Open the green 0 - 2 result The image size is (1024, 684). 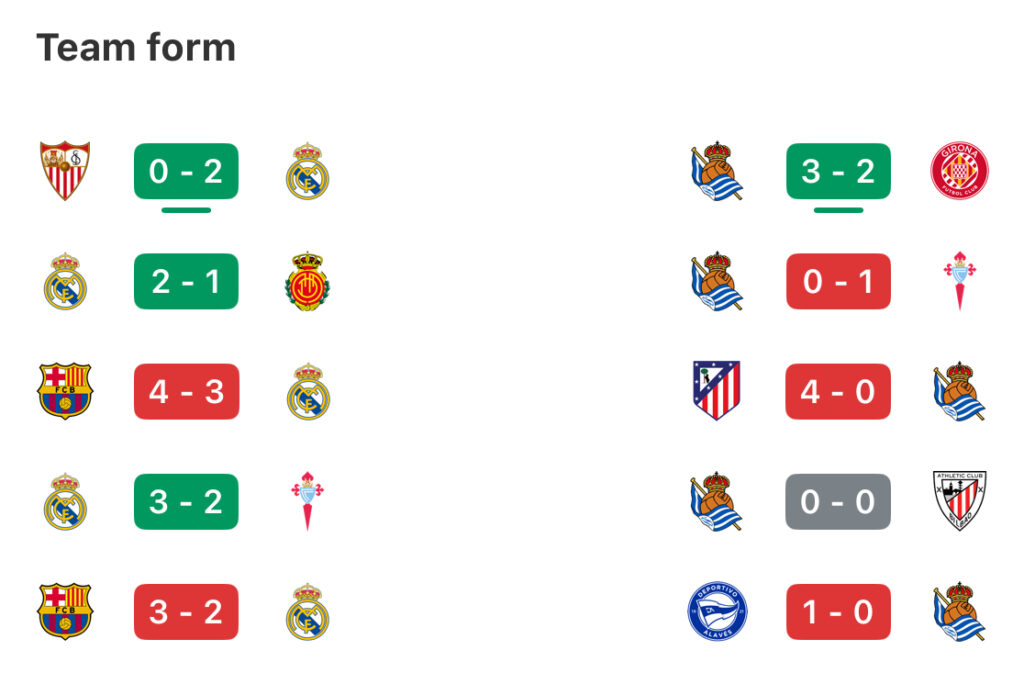click(186, 171)
